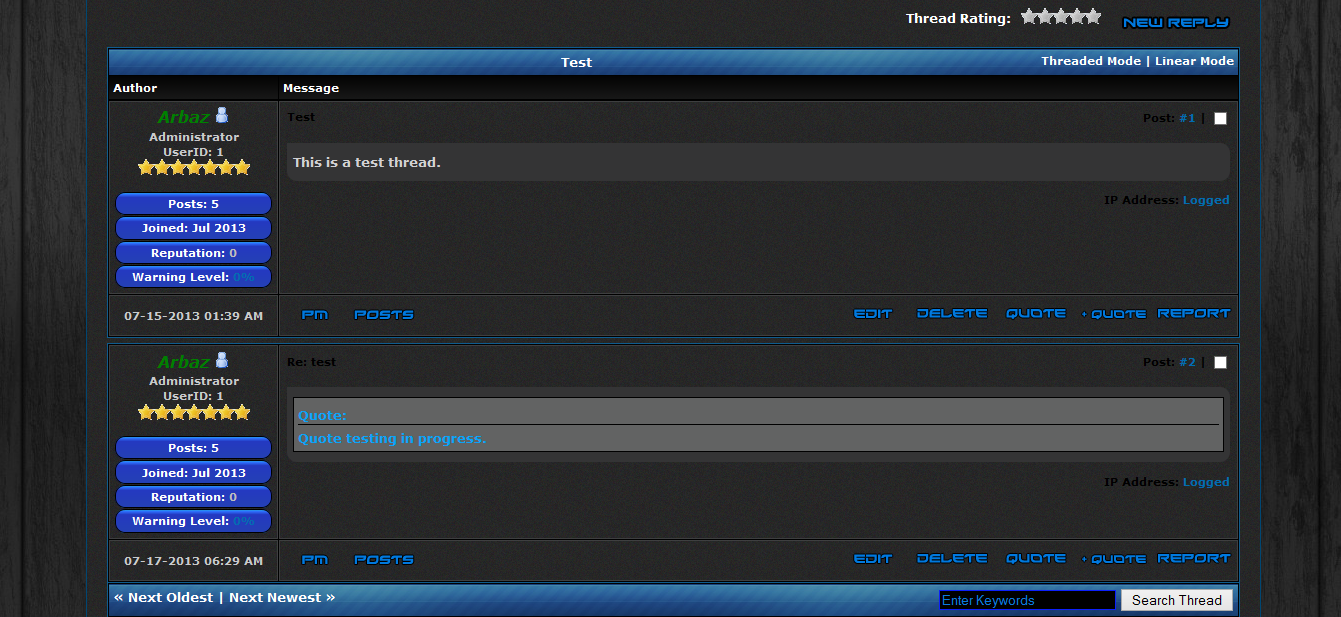1341x617 pixels.
Task: Report post #2
Action: [1194, 559]
